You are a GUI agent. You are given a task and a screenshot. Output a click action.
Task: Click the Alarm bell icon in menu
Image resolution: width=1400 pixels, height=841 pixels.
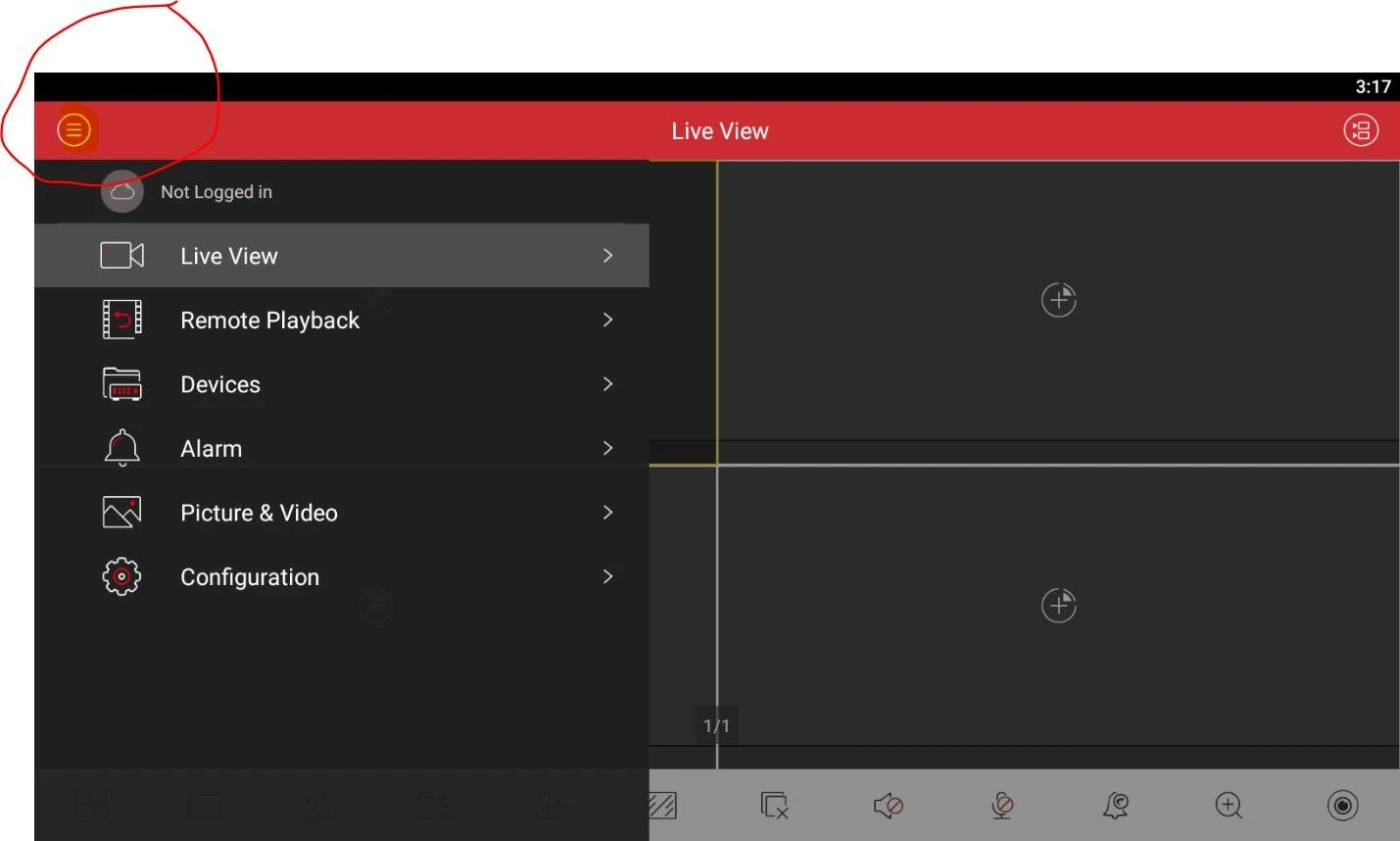(x=121, y=448)
